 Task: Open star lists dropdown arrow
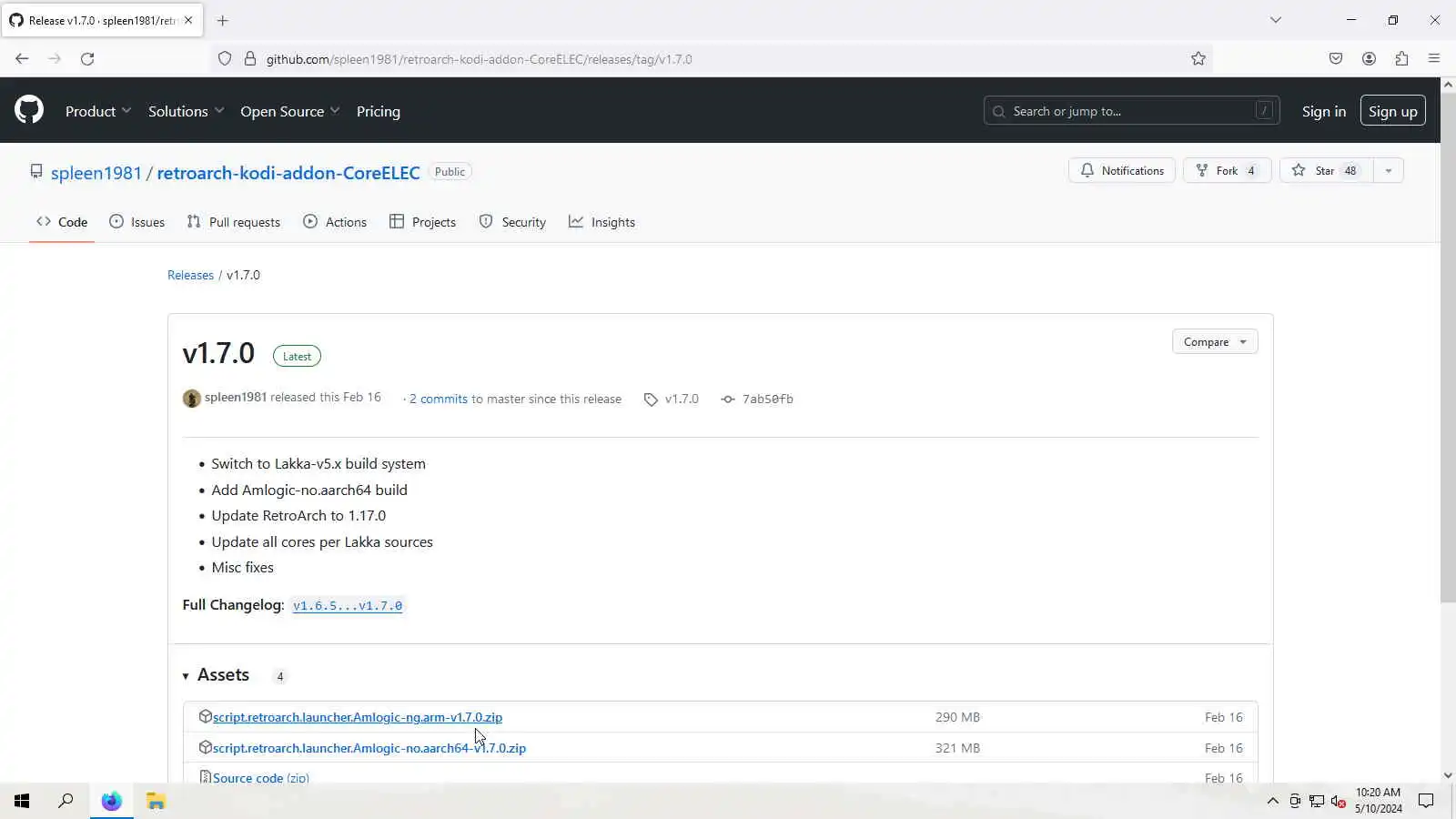tap(1388, 171)
